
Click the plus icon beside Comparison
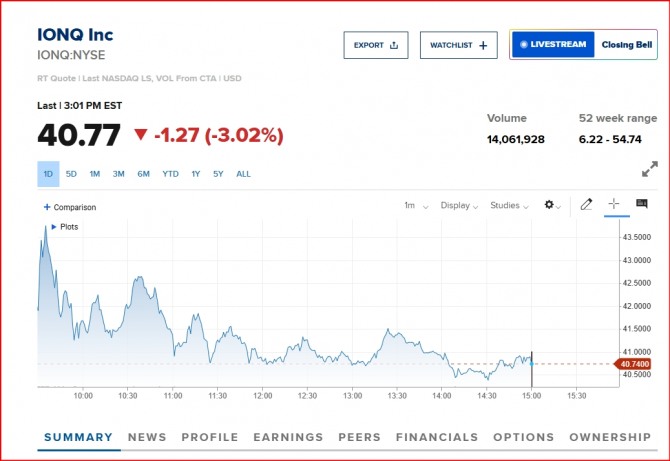47,207
